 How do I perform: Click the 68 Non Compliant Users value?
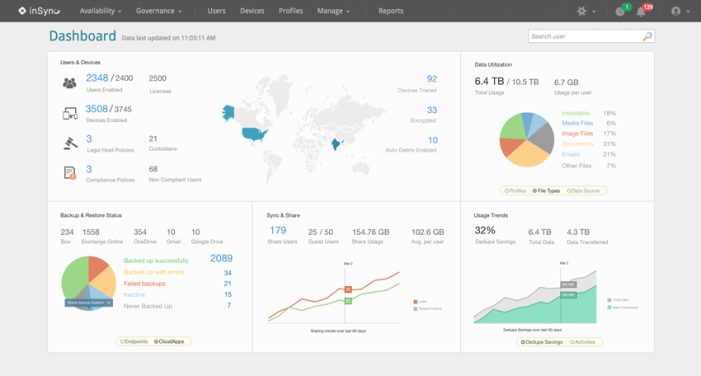tap(153, 169)
